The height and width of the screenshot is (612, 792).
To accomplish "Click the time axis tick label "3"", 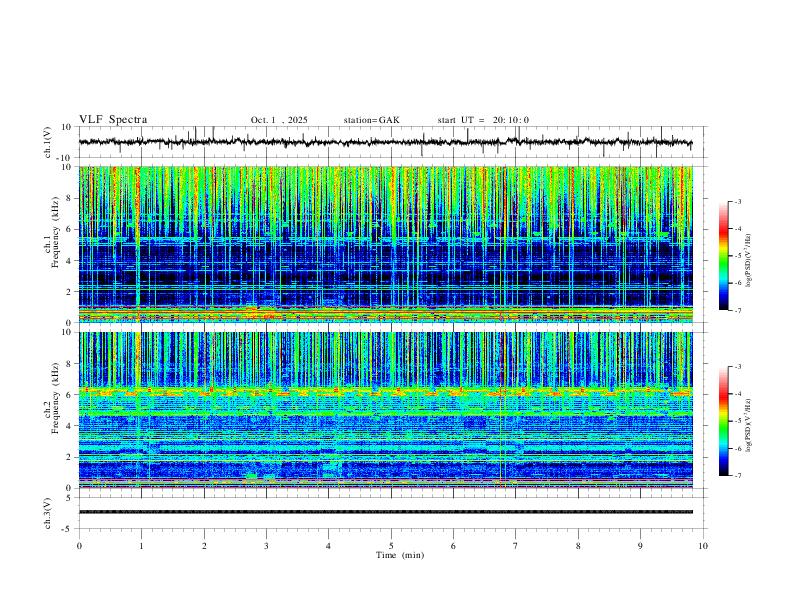I will [x=266, y=546].
